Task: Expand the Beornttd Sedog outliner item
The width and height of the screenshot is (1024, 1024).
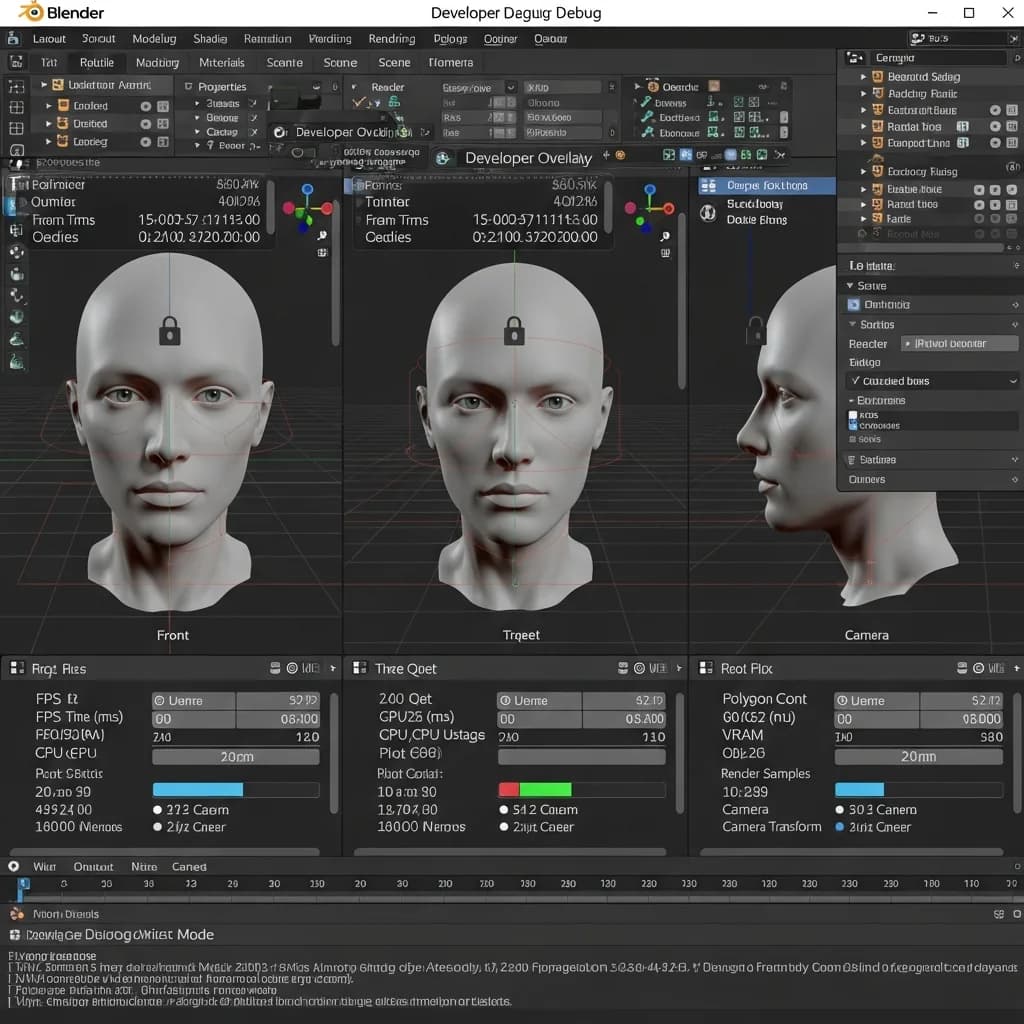Action: 863,77
